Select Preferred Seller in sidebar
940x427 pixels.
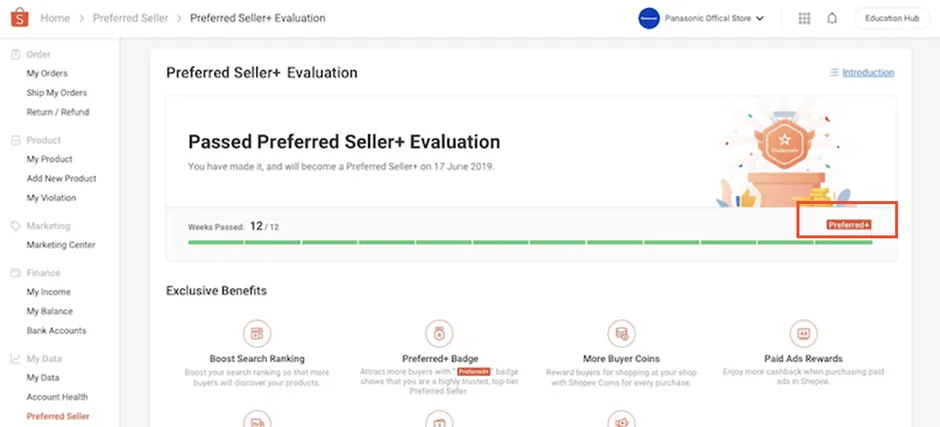click(58, 416)
